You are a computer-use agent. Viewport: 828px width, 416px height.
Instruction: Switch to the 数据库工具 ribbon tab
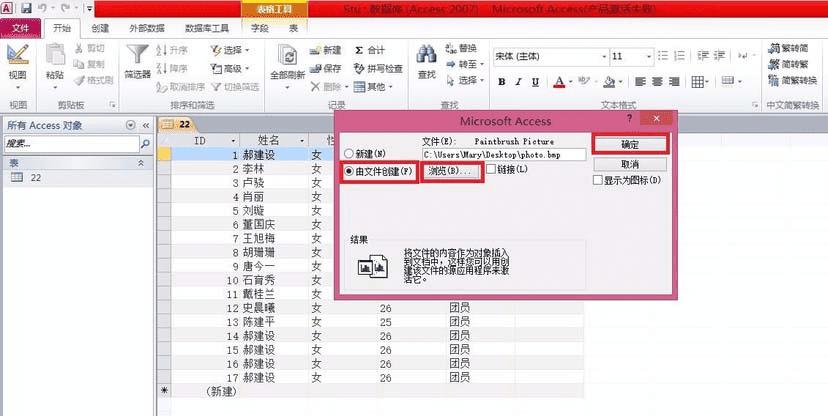[x=207, y=29]
